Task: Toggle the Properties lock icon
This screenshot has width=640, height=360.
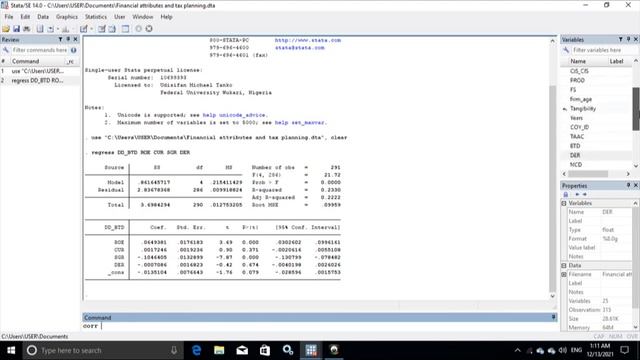Action: 566,194
